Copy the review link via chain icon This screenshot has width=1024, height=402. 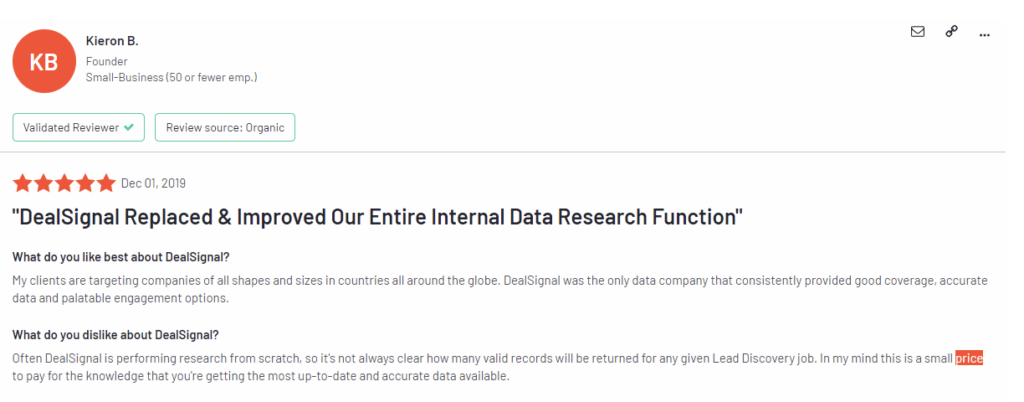[952, 31]
